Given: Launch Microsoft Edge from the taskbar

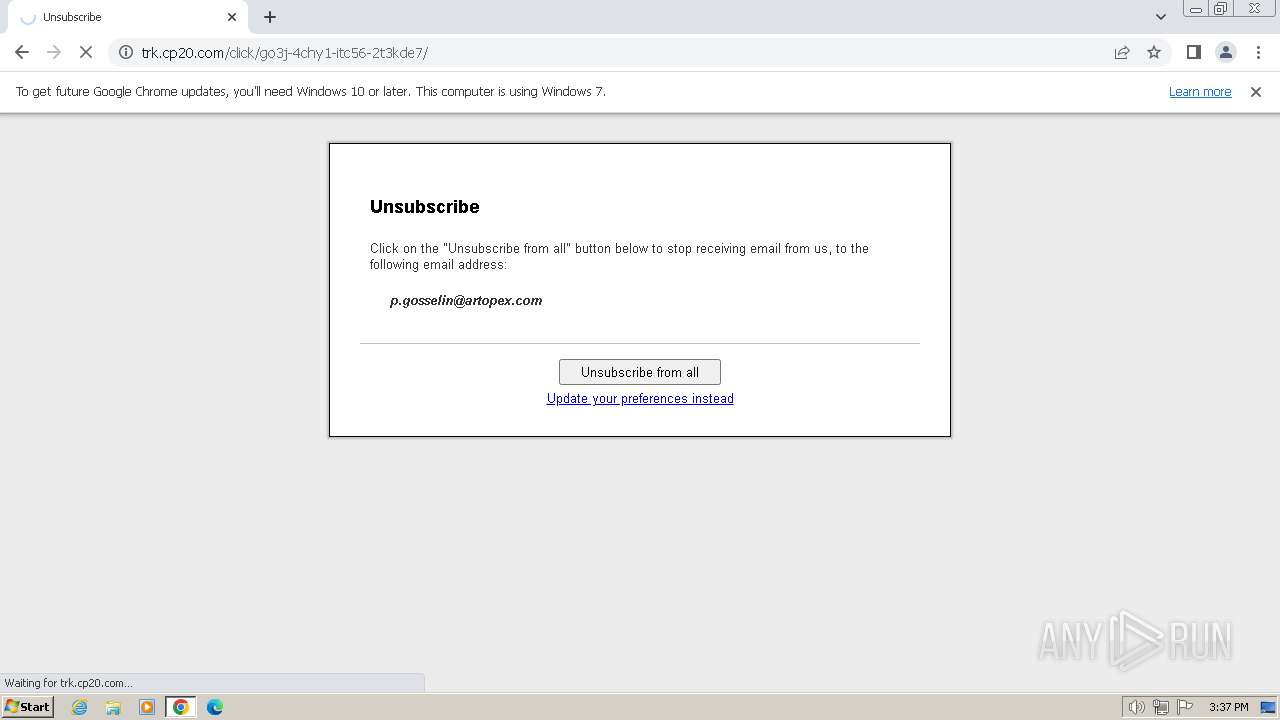Looking at the screenshot, I should (x=215, y=707).
